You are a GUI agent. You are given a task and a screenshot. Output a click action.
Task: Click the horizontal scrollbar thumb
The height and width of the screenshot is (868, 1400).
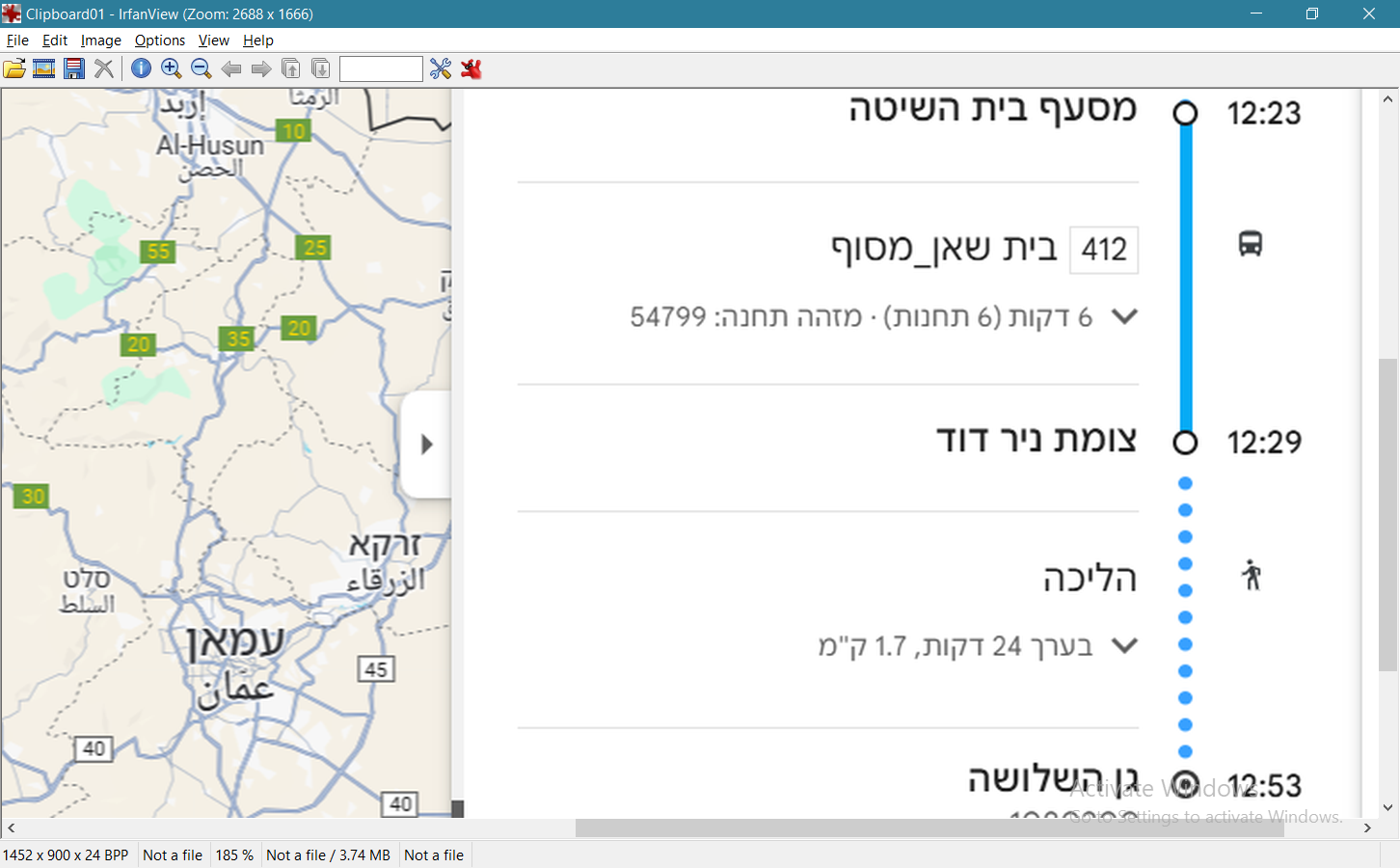929,828
